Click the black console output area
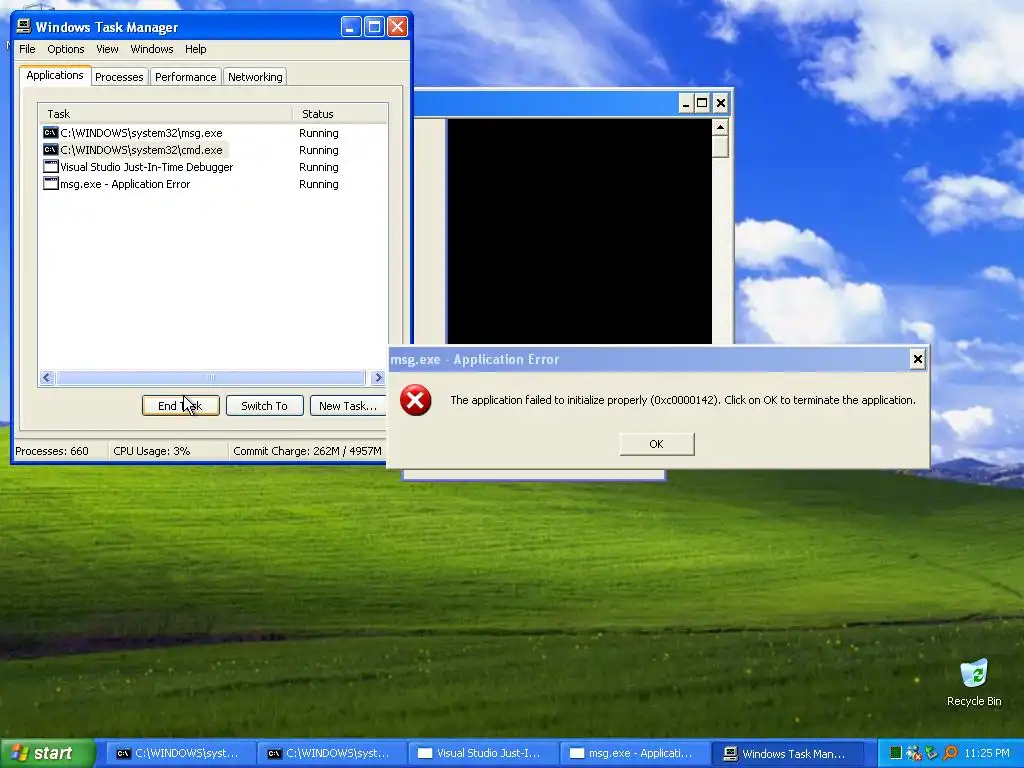This screenshot has height=768, width=1024. (x=580, y=231)
